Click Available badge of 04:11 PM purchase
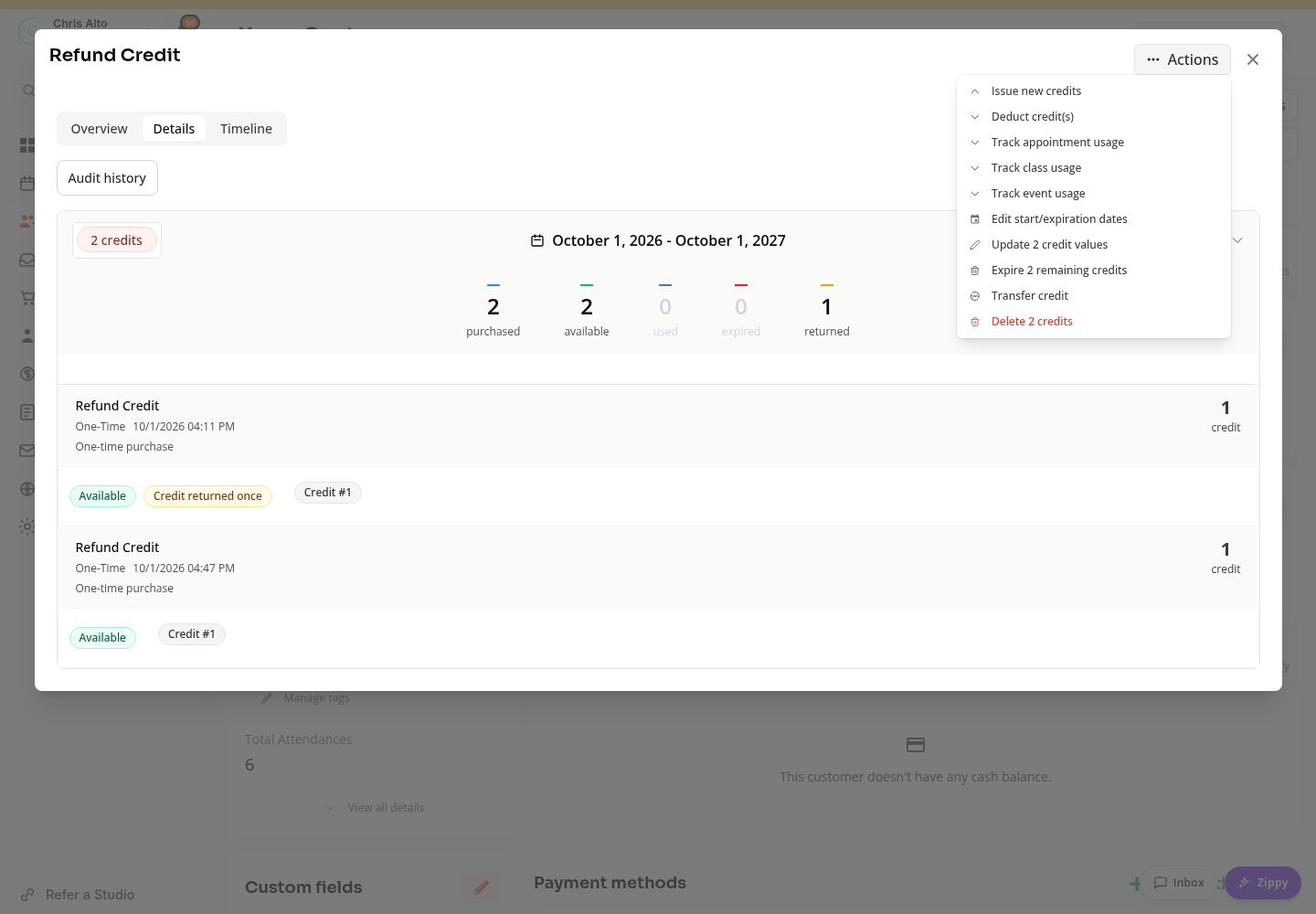Image resolution: width=1316 pixels, height=914 pixels. click(x=102, y=496)
